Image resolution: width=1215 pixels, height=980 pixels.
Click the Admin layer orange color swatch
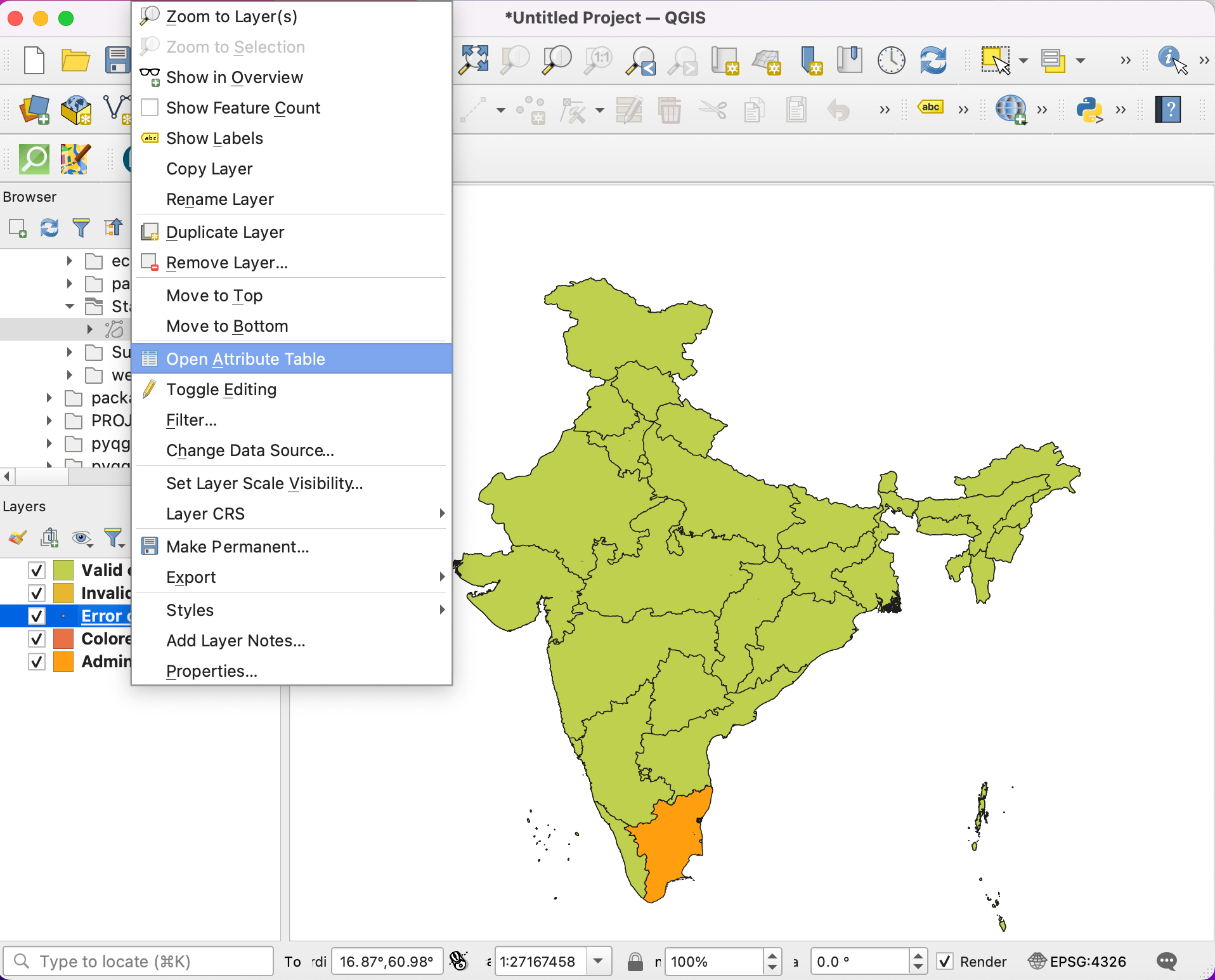tap(63, 662)
